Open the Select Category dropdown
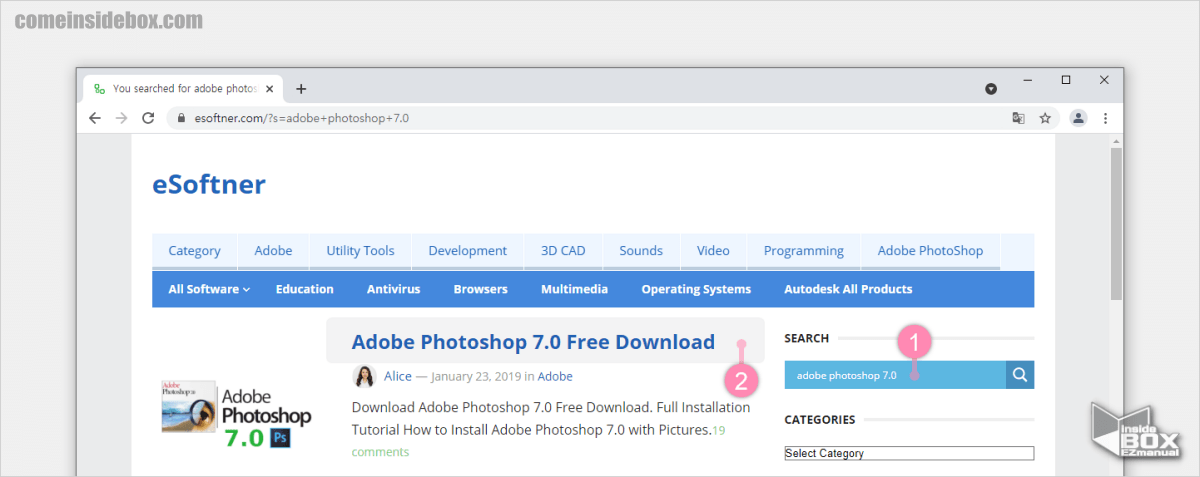Screen dimensions: 1200x477 (x=909, y=453)
